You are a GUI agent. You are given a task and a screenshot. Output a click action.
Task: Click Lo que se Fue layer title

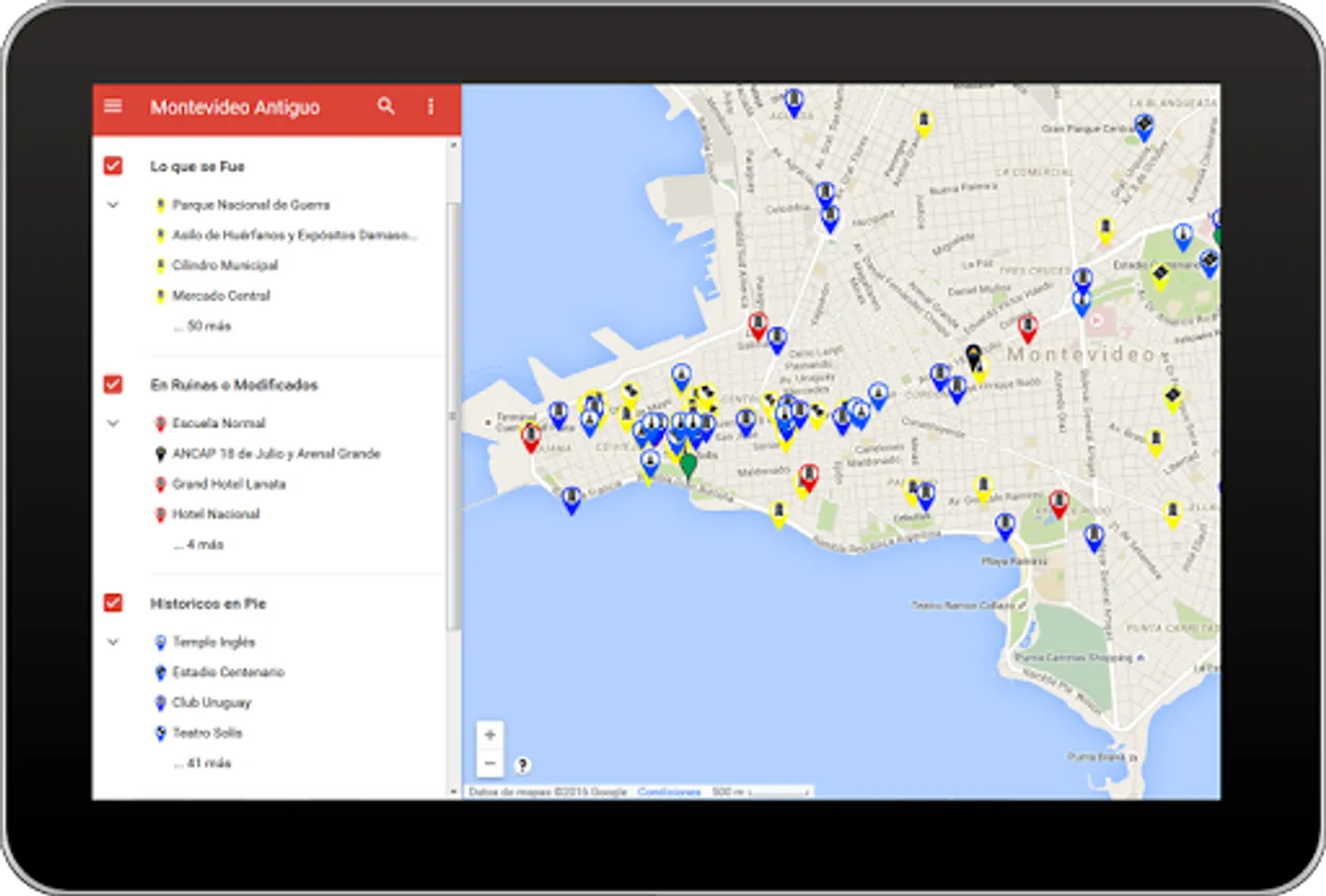[197, 166]
